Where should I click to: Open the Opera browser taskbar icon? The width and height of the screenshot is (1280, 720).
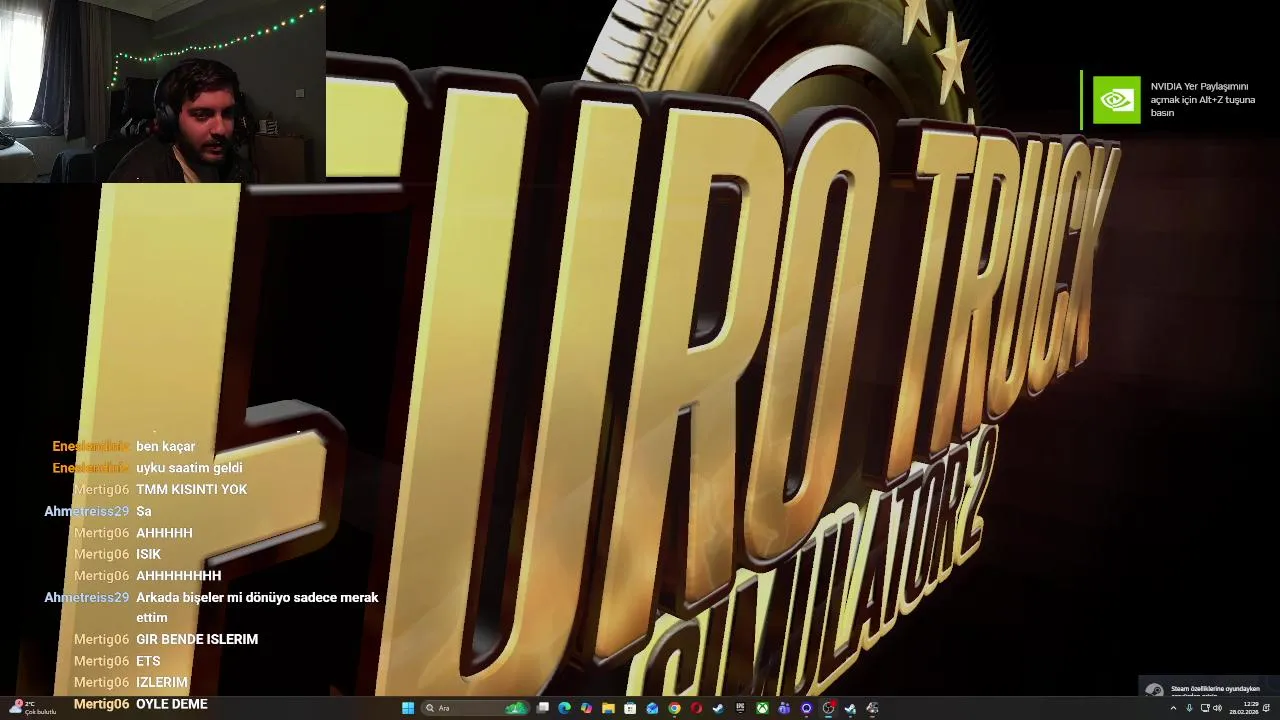coord(696,708)
